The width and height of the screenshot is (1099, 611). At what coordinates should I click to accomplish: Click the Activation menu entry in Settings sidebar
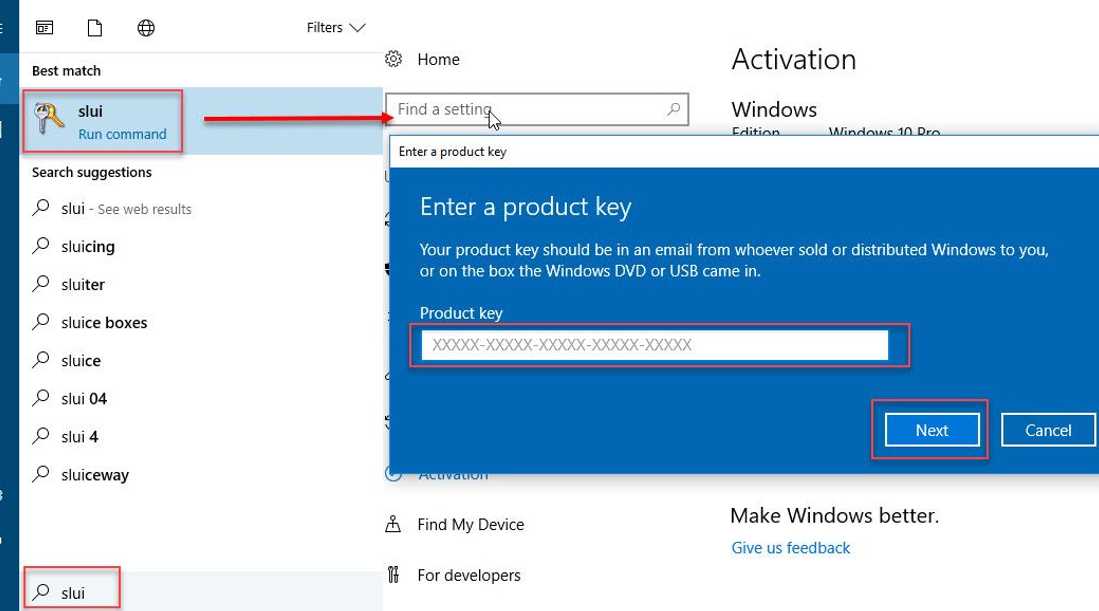pos(452,473)
